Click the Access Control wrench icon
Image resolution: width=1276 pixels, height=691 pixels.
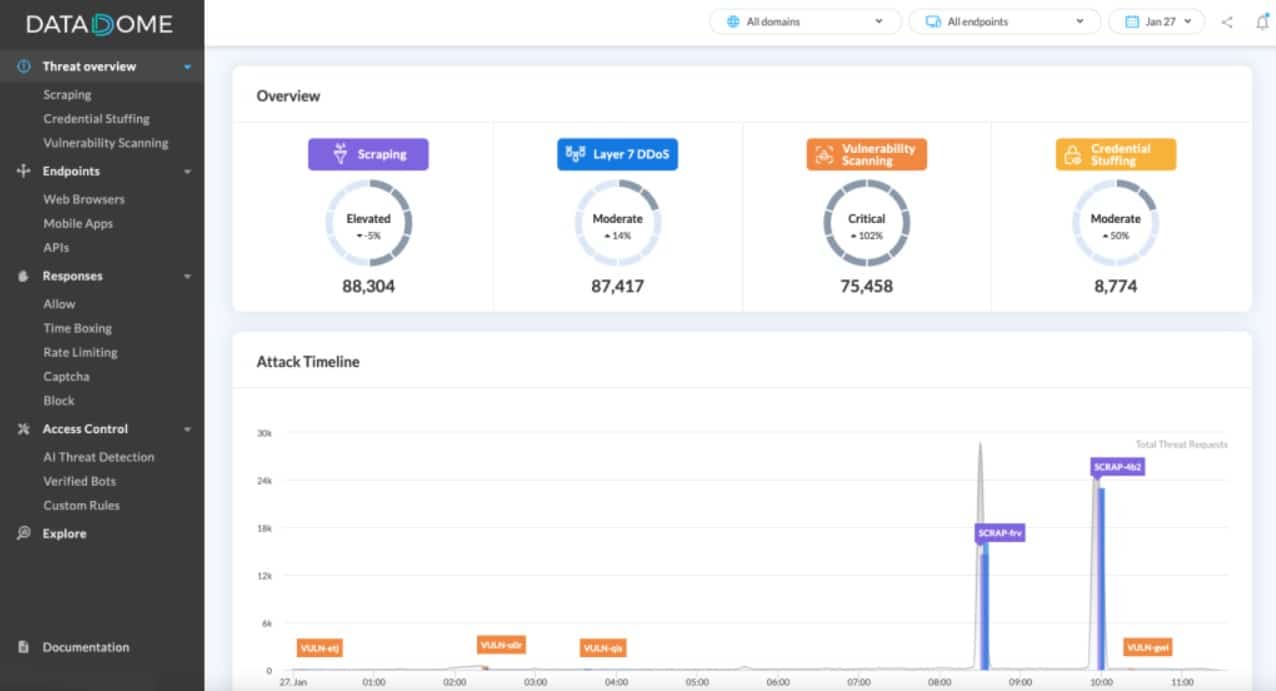[x=21, y=429]
